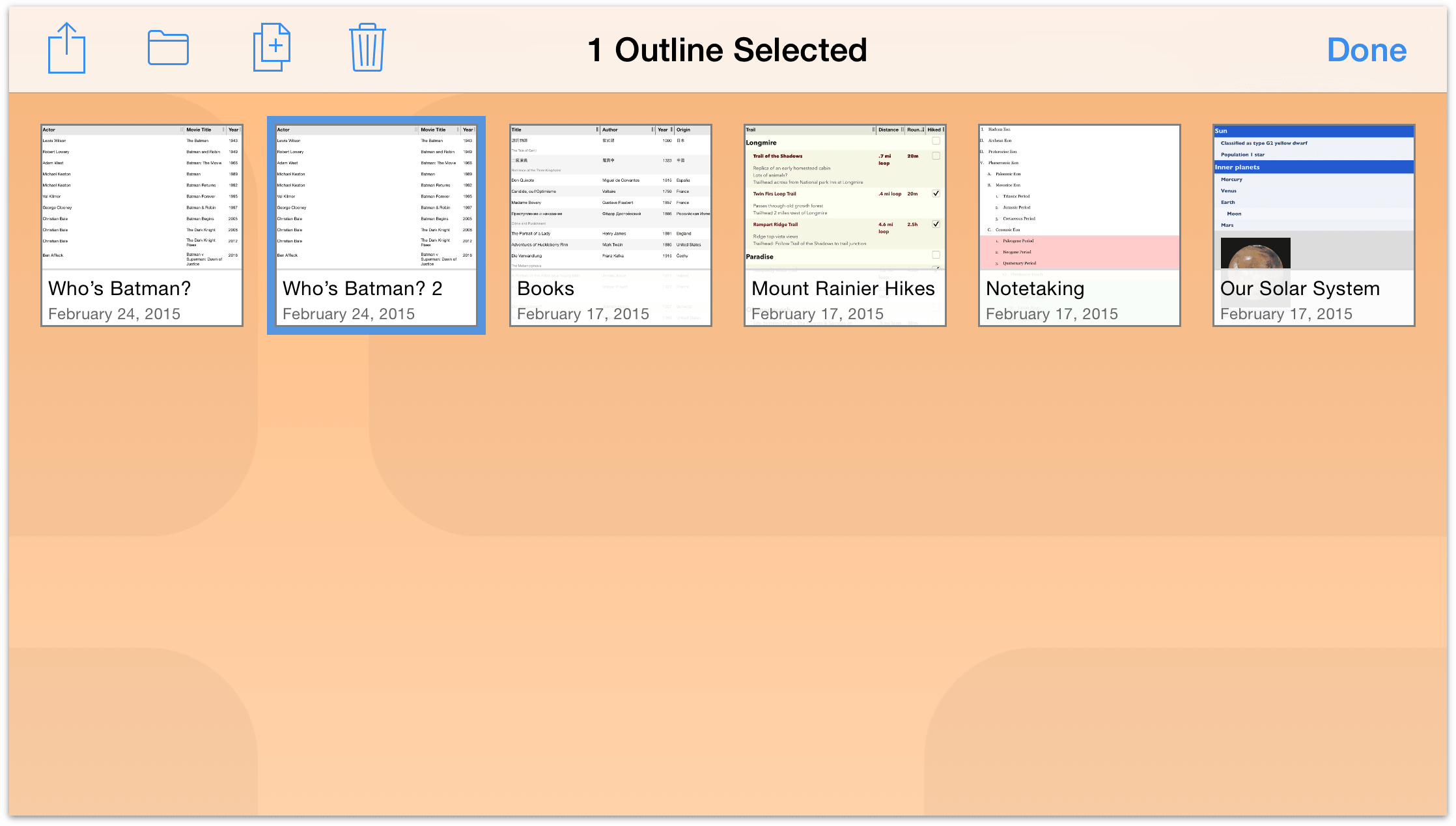
Task: Tap 'February 24, 2015' under Who's Batman?
Action: coord(115,314)
